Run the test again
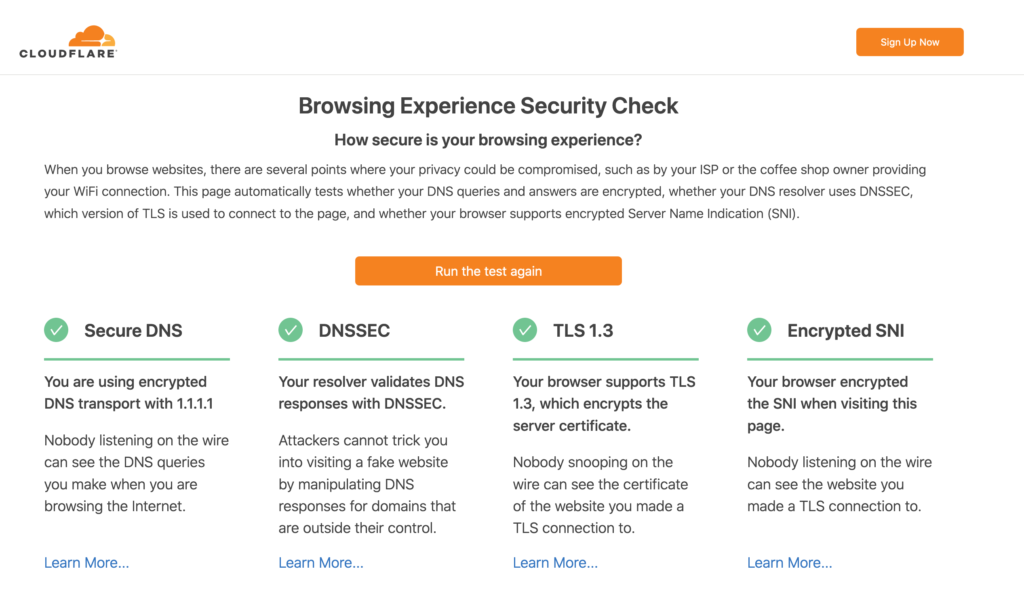Image resolution: width=1024 pixels, height=600 pixels. click(488, 271)
